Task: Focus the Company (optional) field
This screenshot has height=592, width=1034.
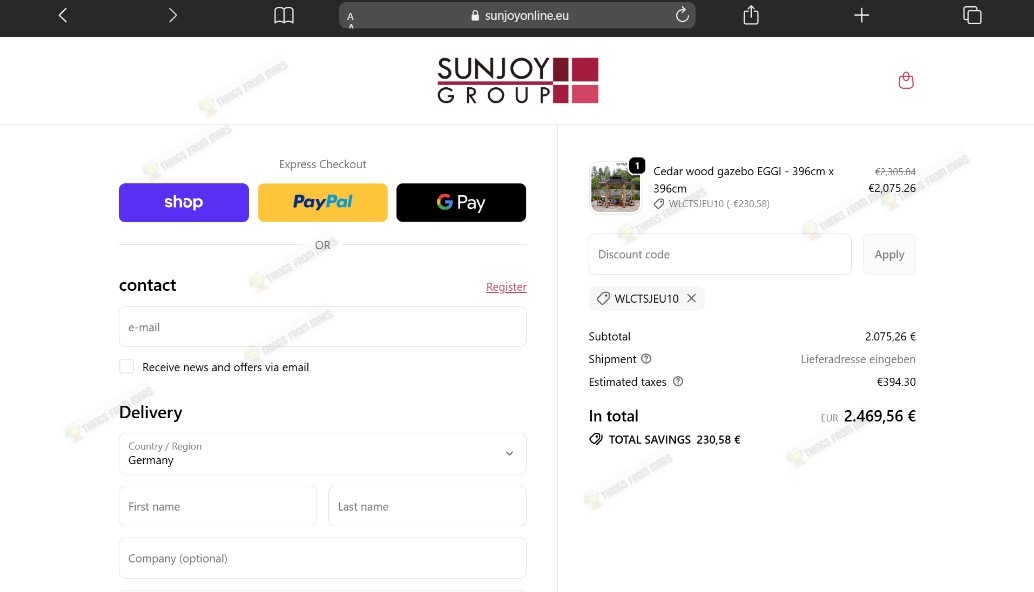Action: pos(322,558)
